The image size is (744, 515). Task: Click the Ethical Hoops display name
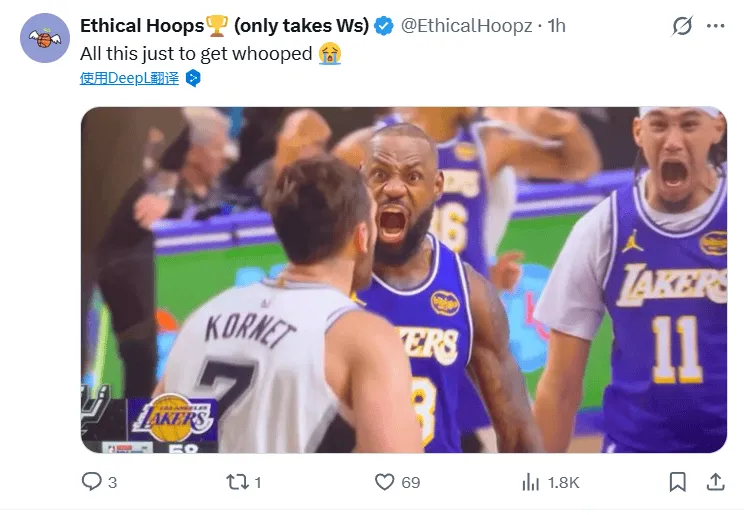(142, 26)
